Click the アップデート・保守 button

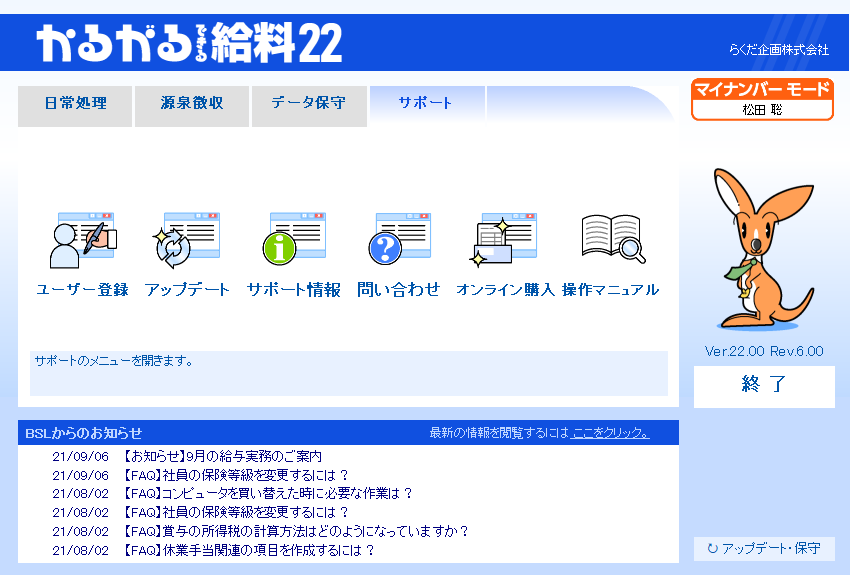pyautogui.click(x=764, y=548)
